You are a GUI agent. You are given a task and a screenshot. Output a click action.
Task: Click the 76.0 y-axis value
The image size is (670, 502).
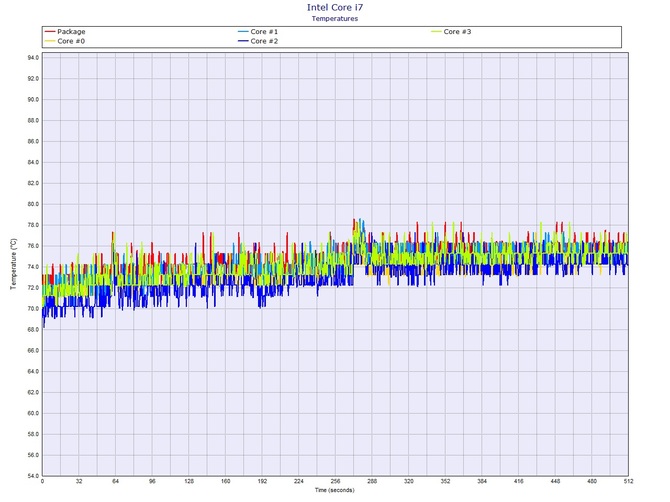[33, 246]
